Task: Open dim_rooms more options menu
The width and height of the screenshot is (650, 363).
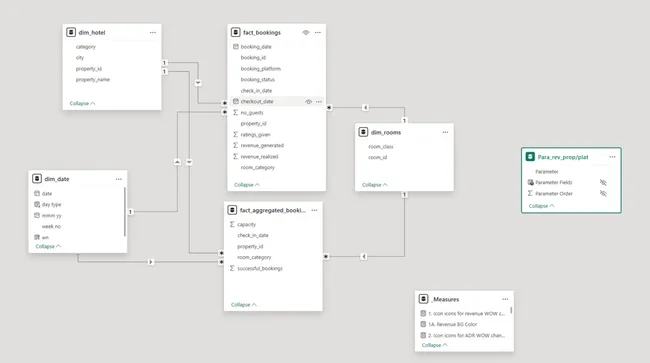Action: [445, 132]
